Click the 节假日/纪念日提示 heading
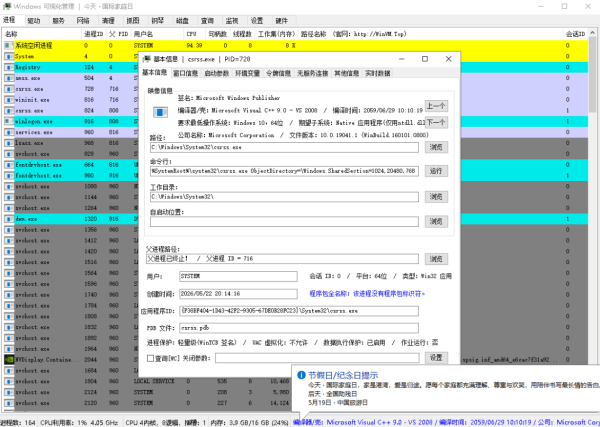This screenshot has width=600, height=427. click(343, 375)
